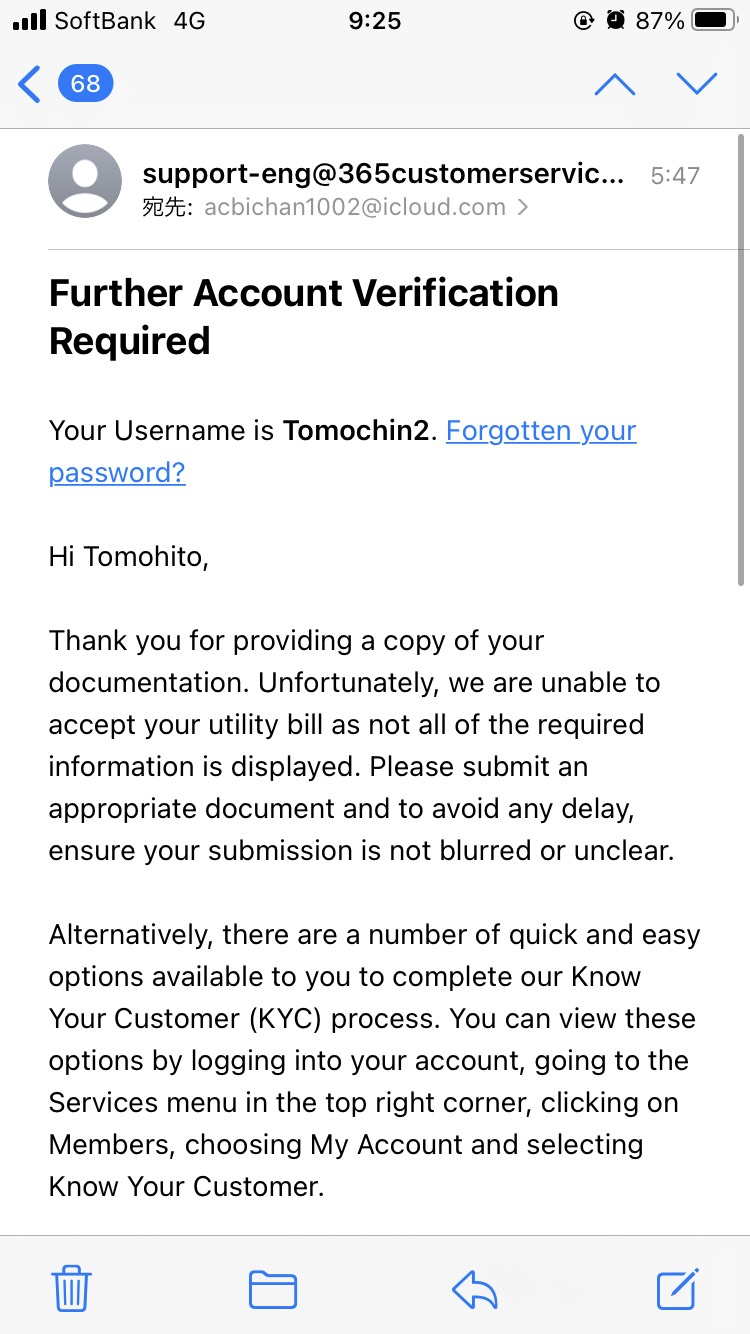750x1334 pixels.
Task: Go to previous message with up arrow
Action: 615,84
